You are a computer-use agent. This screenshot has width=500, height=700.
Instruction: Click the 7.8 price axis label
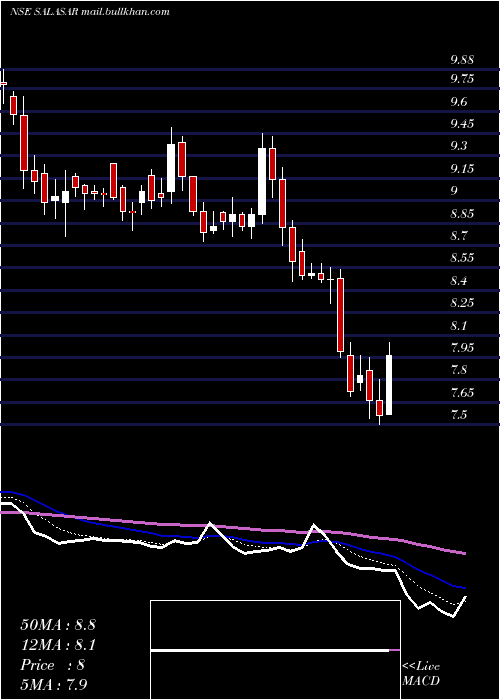click(458, 370)
